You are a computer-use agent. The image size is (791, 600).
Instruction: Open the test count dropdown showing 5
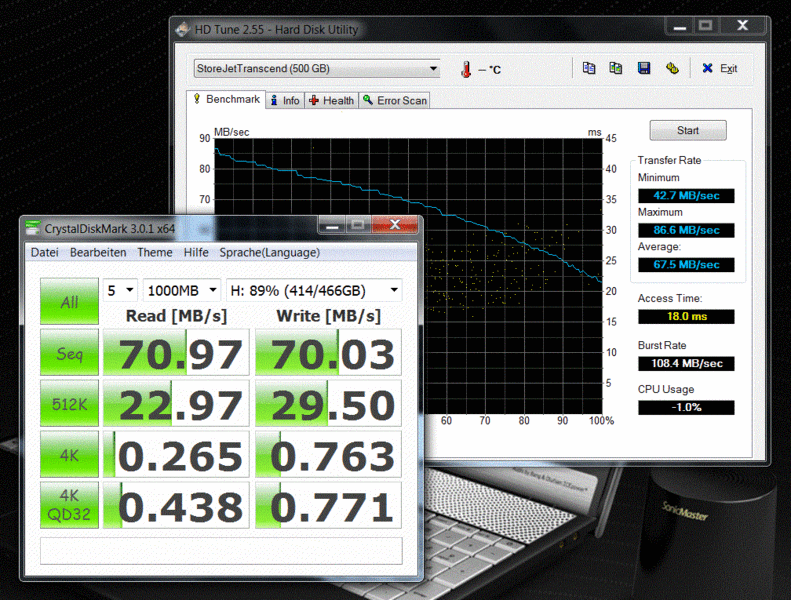click(120, 290)
